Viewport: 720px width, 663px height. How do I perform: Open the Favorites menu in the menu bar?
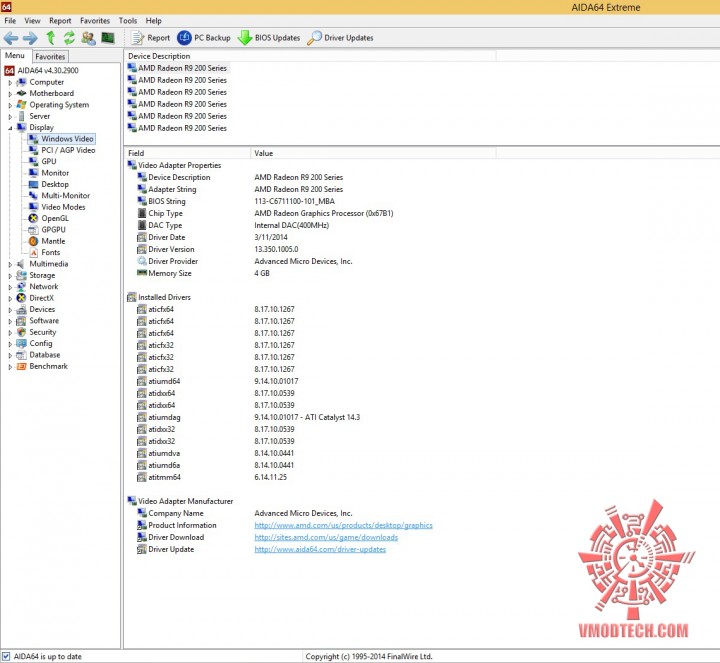click(95, 21)
